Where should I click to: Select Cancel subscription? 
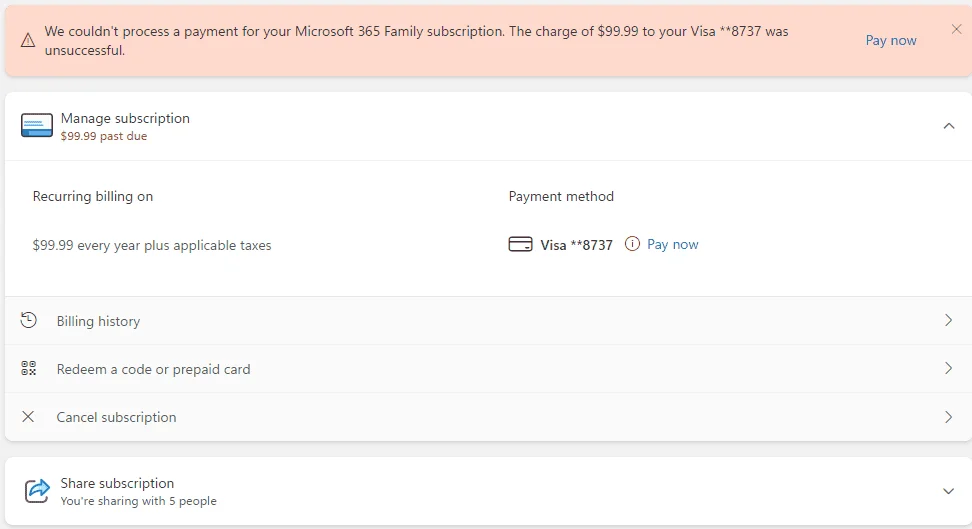[488, 417]
